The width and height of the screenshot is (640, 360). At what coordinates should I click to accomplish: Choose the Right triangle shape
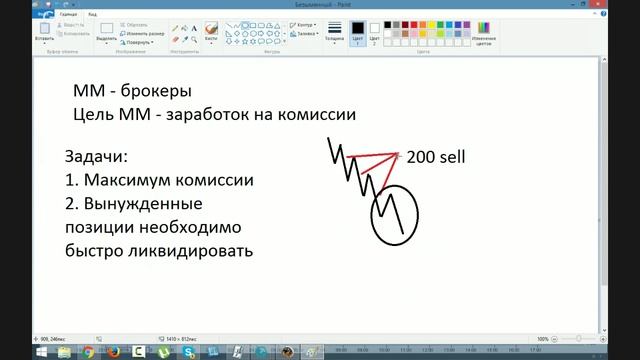[x=229, y=33]
